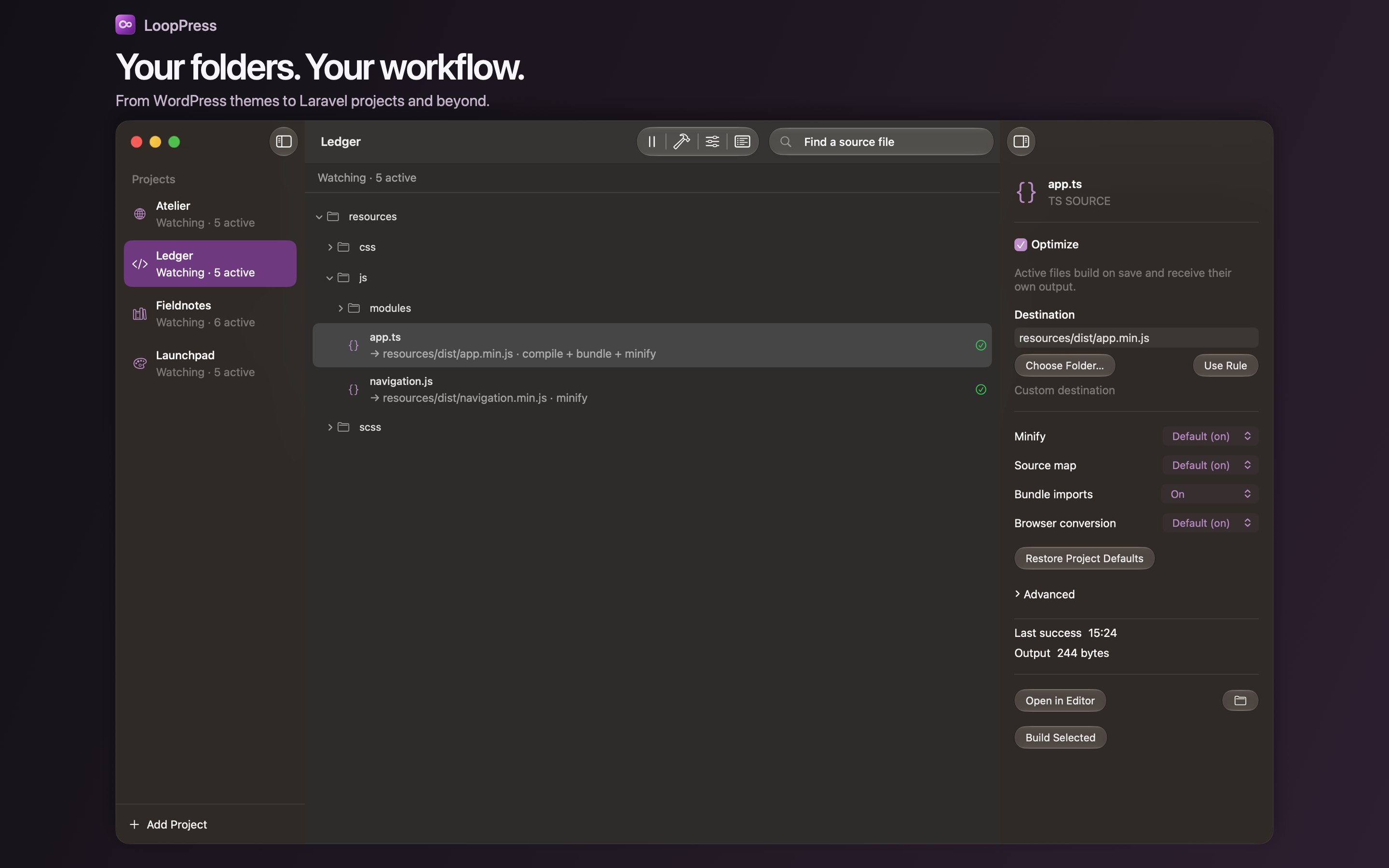Expand the css folder chevron
Image resolution: width=1389 pixels, height=868 pixels.
[330, 247]
